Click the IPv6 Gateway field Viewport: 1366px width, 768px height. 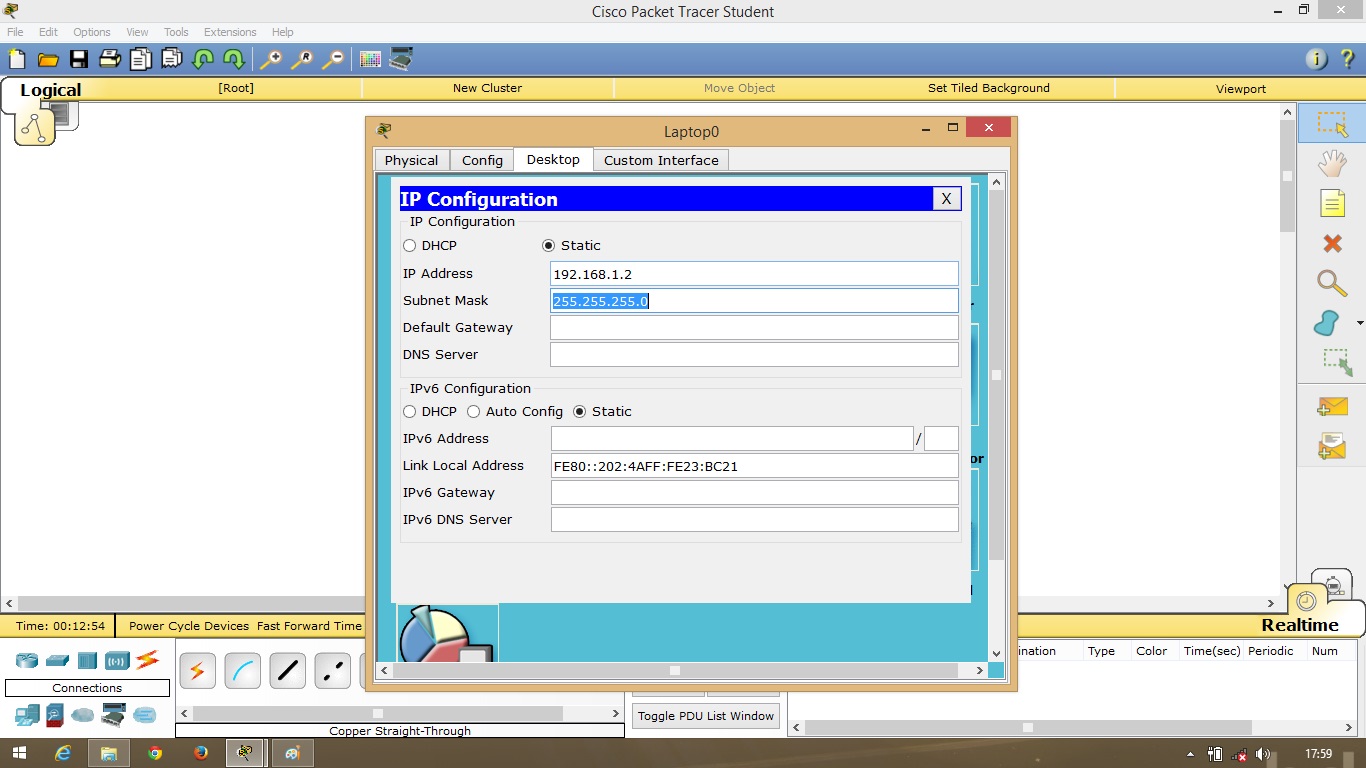tap(754, 493)
